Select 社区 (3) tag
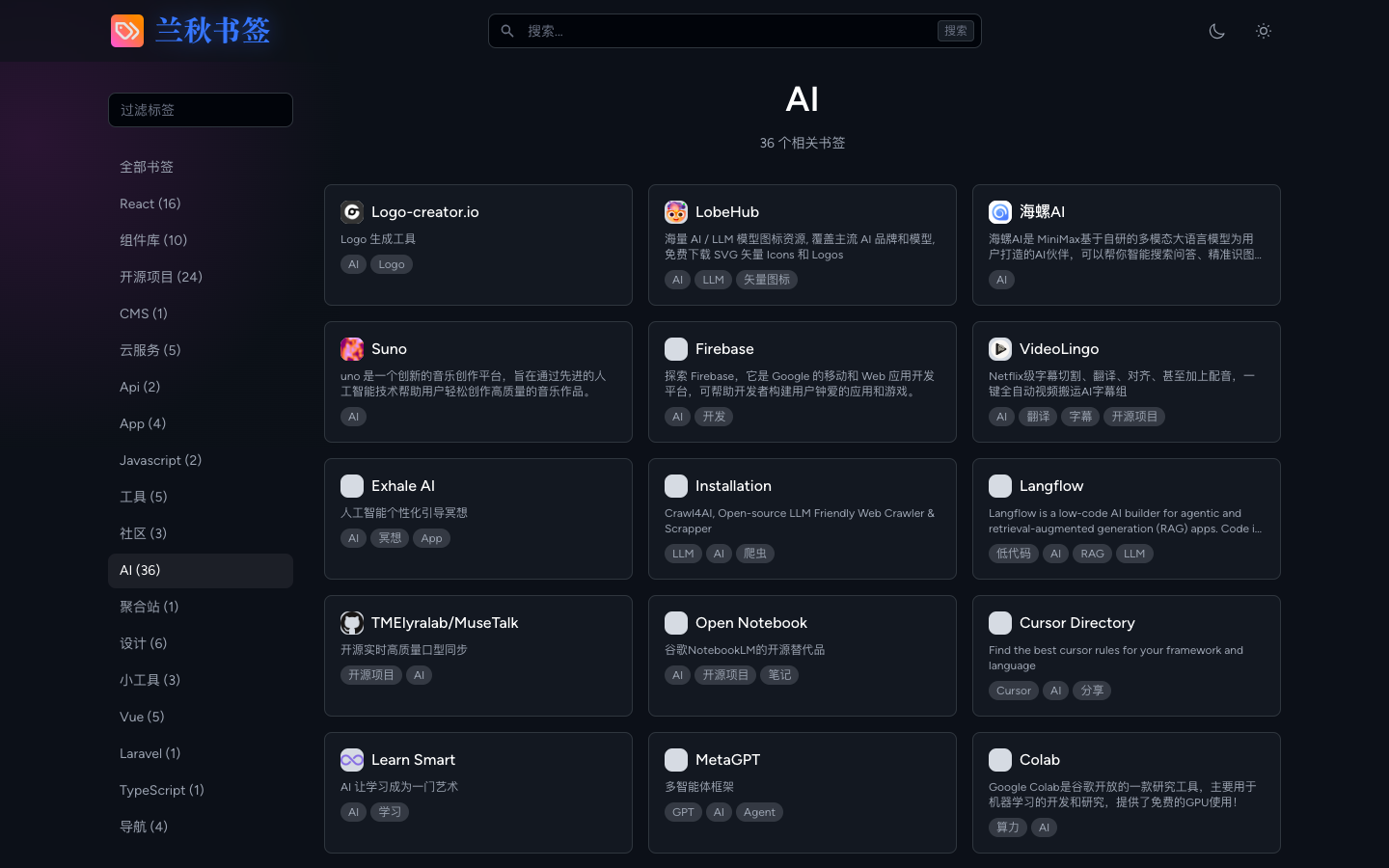The width and height of the screenshot is (1389, 868). pos(201,533)
